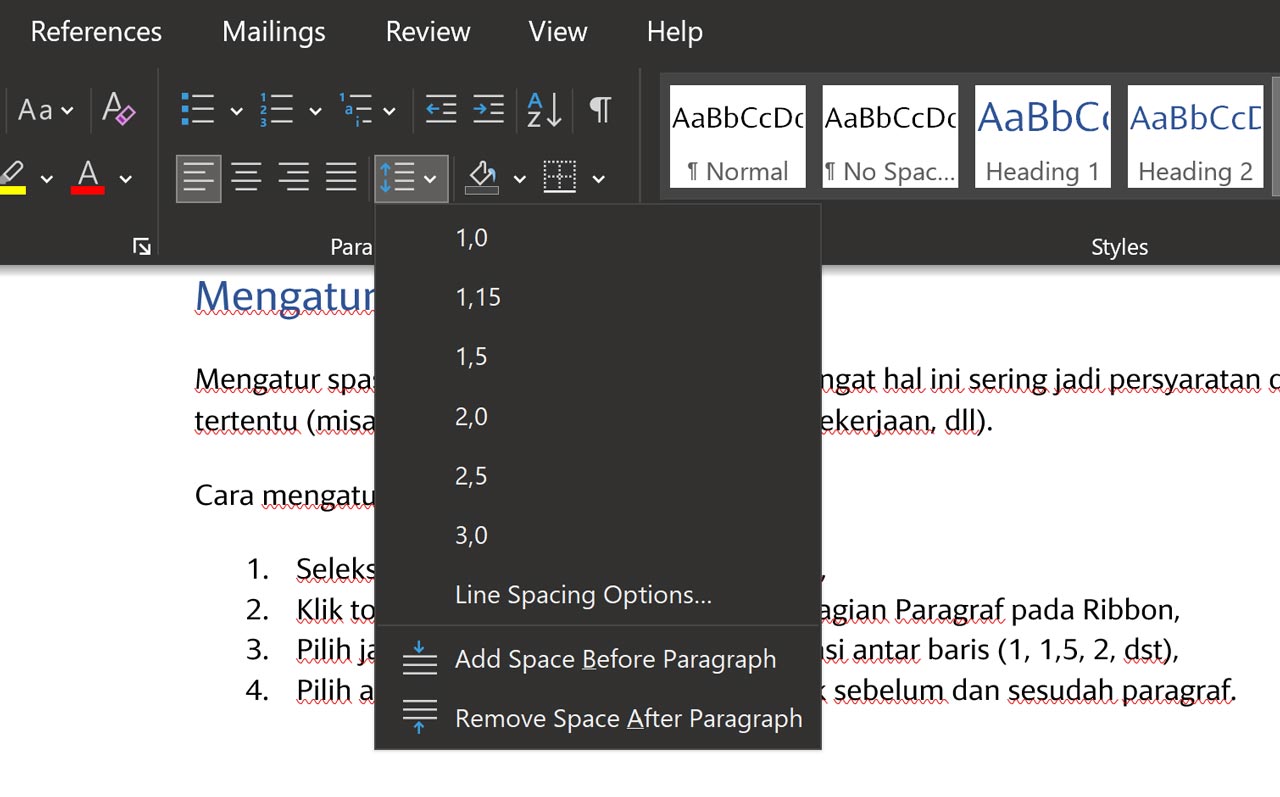Toggle center alignment
Screen dimensions: 1280x797
click(x=246, y=178)
